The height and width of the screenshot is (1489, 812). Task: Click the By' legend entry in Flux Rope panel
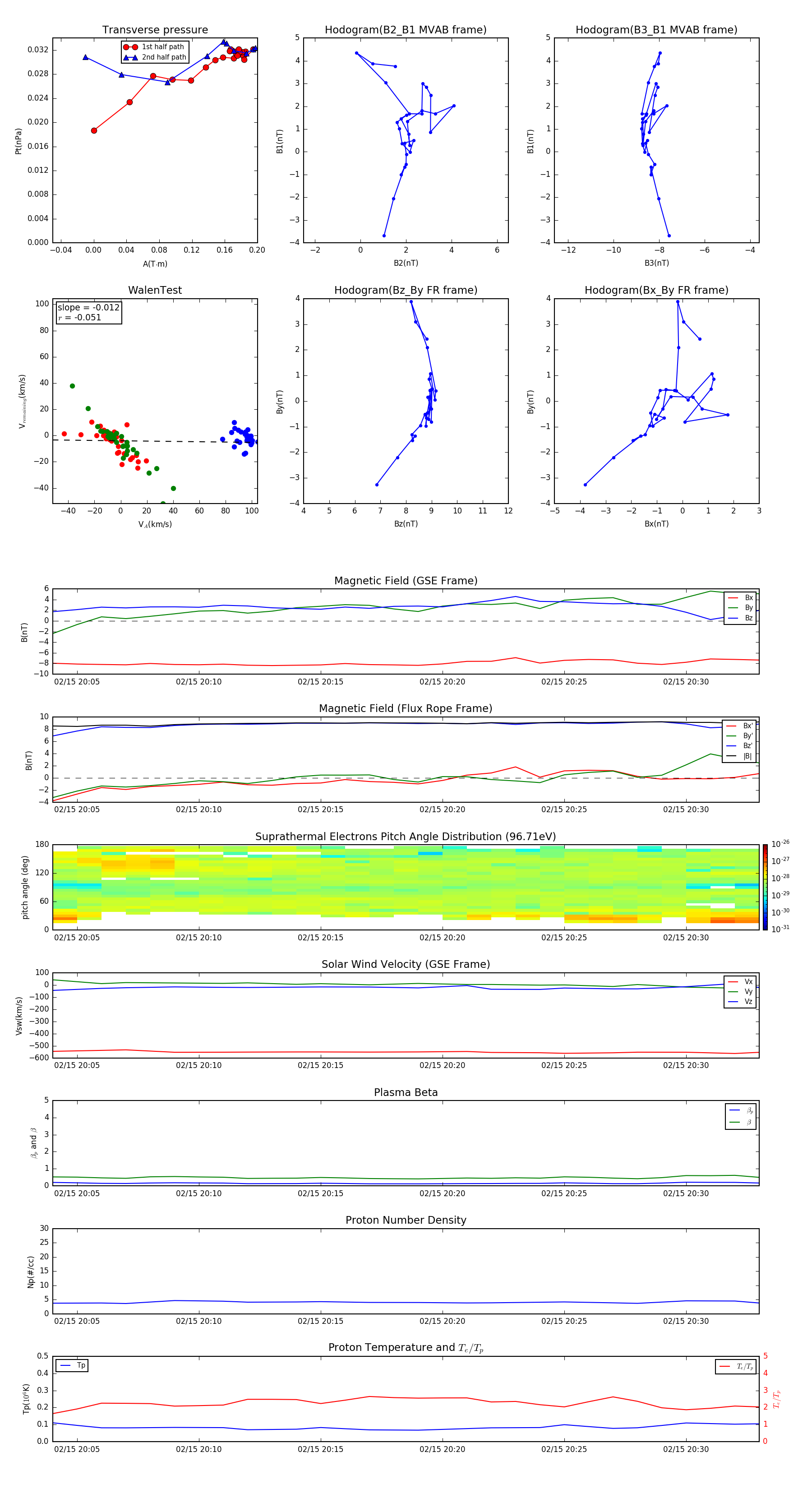point(740,736)
